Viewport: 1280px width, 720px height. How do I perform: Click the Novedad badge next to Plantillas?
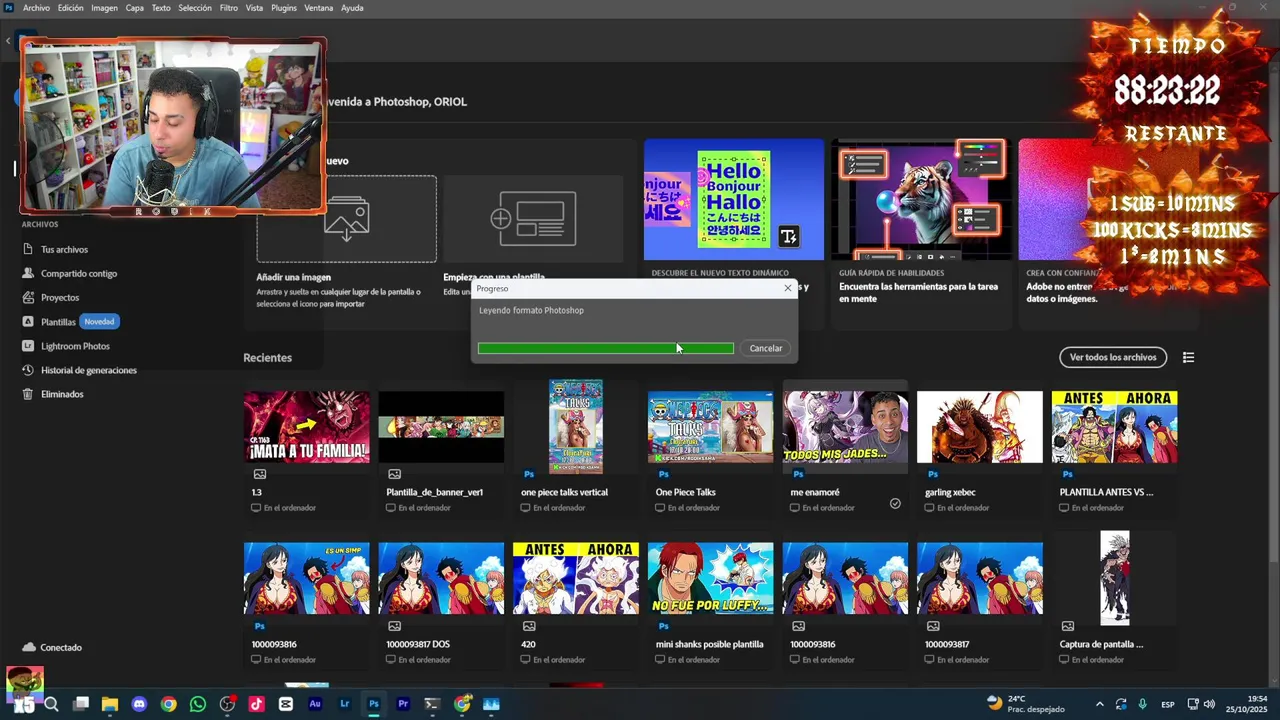coord(99,322)
